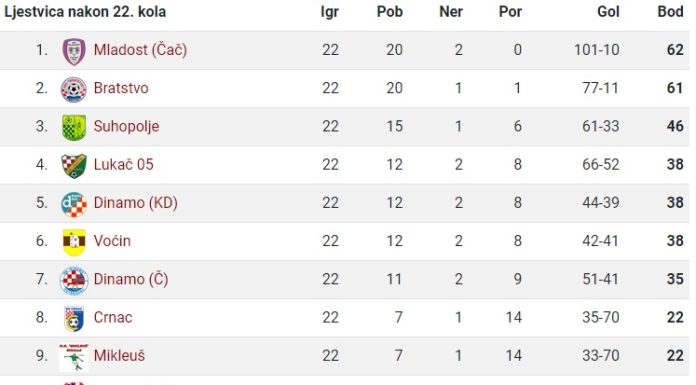The image size is (696, 385).
Task: Open the Lukač 05 team link
Action: coord(123,164)
